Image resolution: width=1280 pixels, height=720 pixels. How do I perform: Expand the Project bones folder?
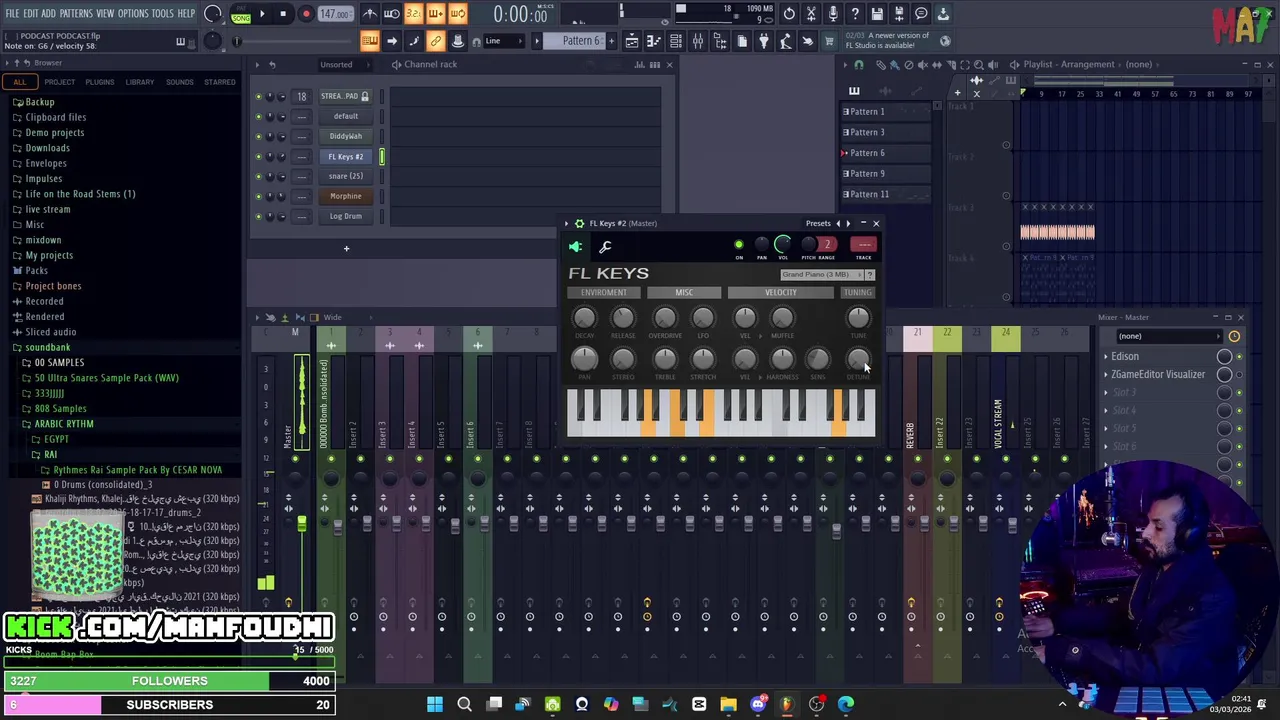[53, 286]
